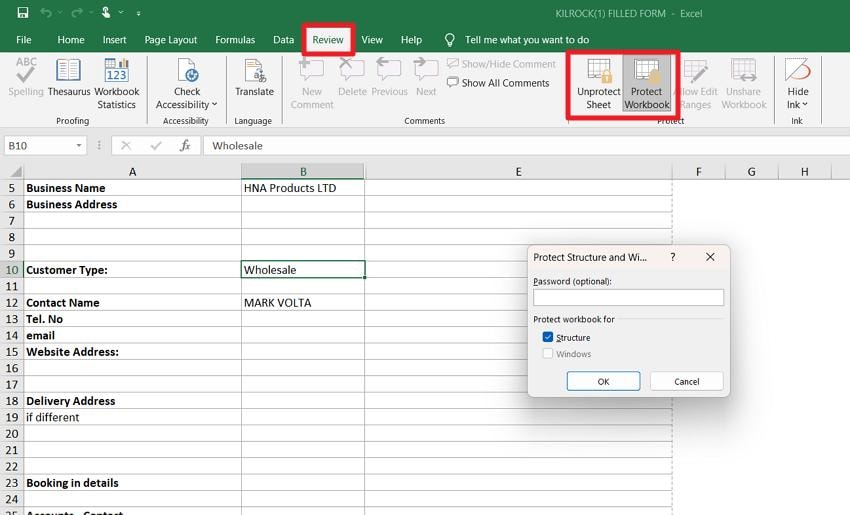Open the Page Layout tab
The height and width of the screenshot is (515, 850).
tap(171, 40)
